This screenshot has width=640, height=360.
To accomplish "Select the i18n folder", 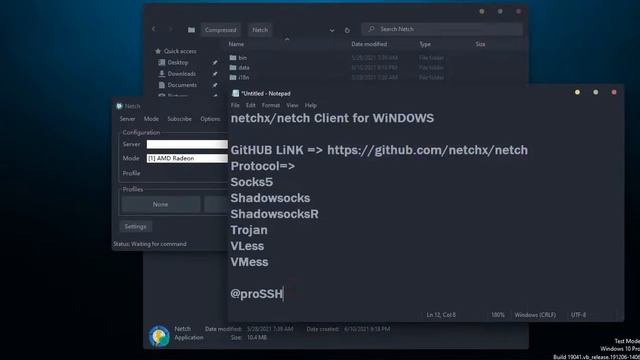I will [x=244, y=77].
